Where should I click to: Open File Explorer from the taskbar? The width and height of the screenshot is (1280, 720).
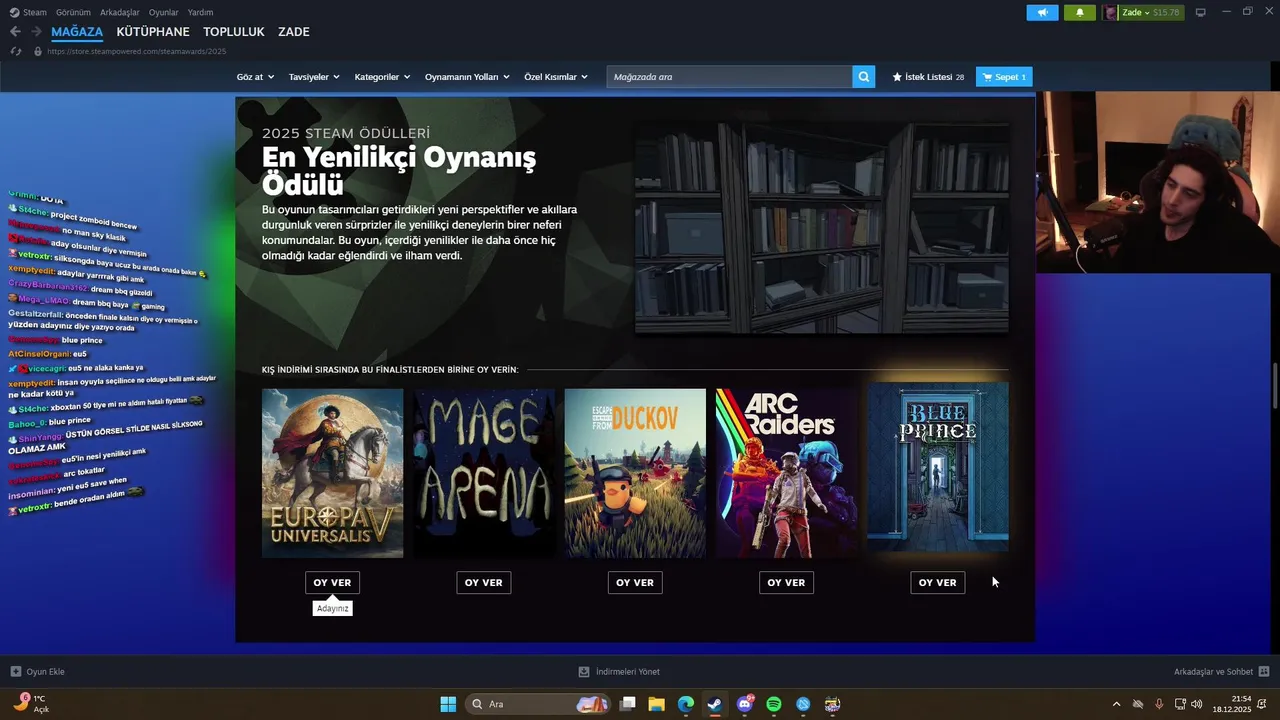point(656,704)
